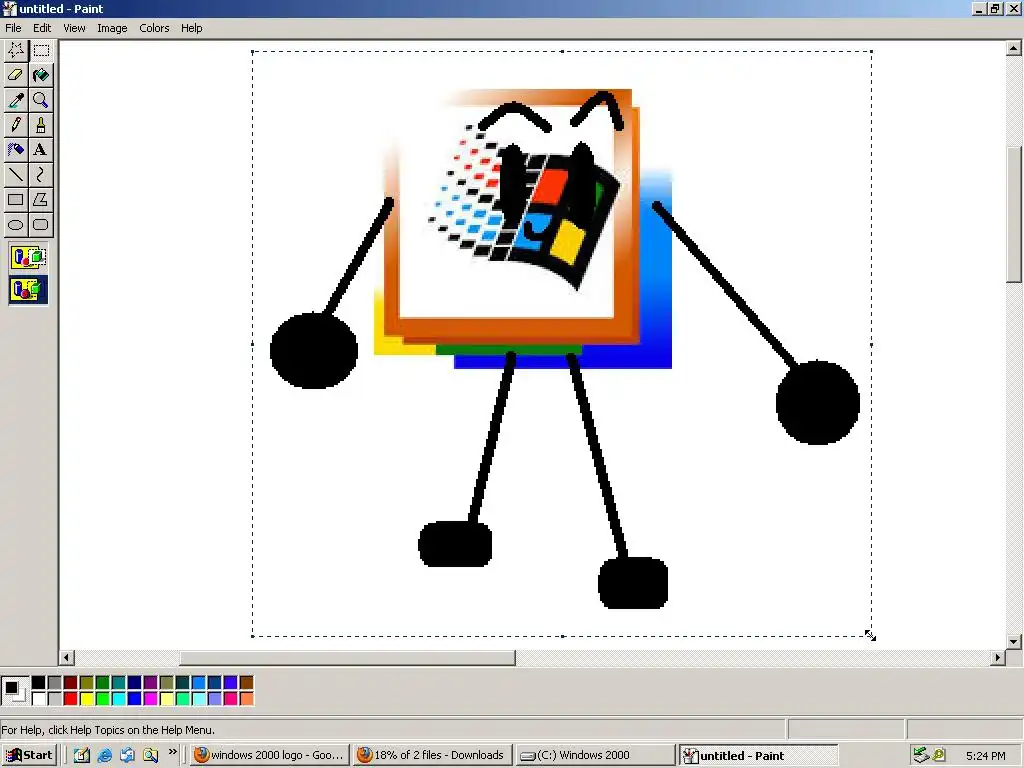Click the horizontal scrollbar right arrow

[997, 658]
